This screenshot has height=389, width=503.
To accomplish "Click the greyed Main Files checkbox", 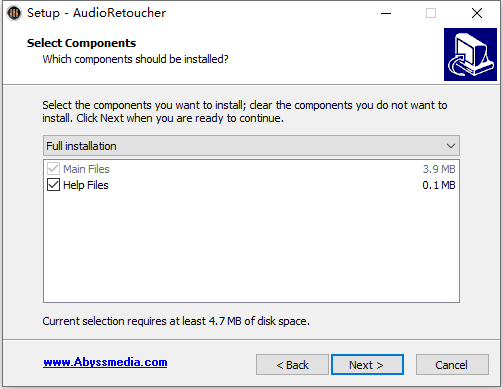I will [53, 169].
